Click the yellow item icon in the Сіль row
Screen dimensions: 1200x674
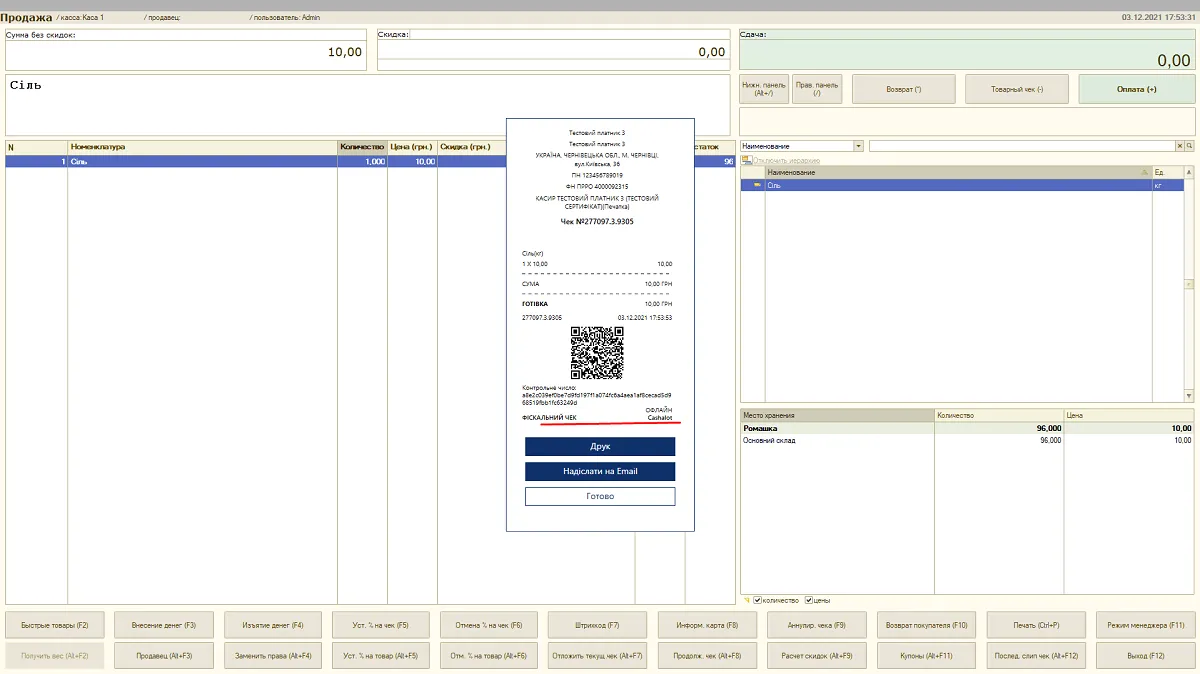757,185
